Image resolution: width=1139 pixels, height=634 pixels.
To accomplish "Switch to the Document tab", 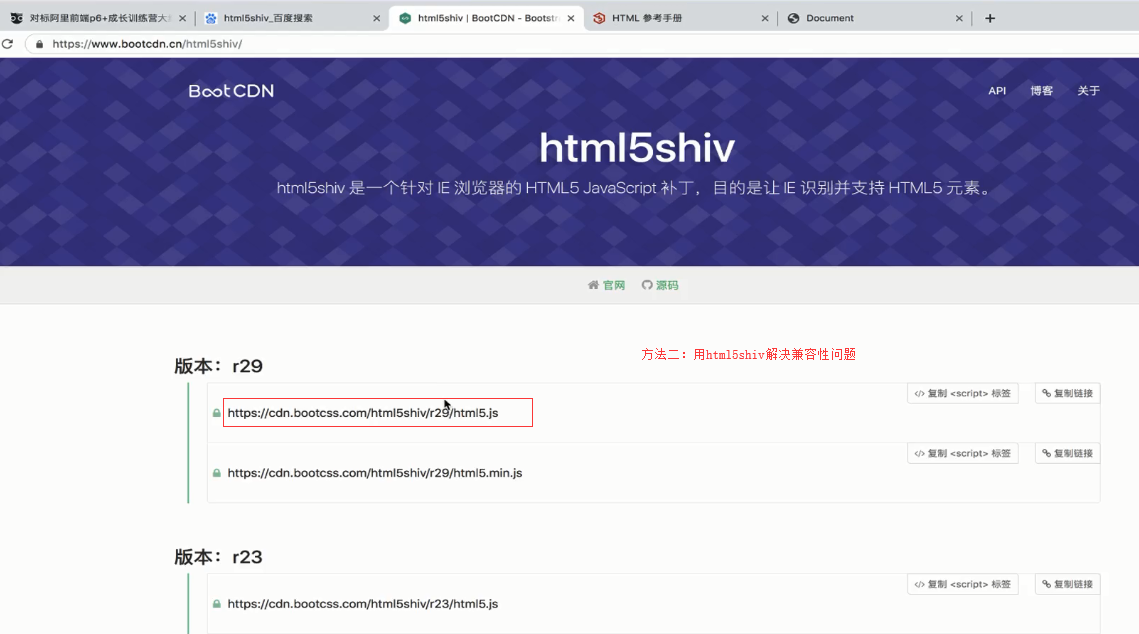I will [x=875, y=18].
